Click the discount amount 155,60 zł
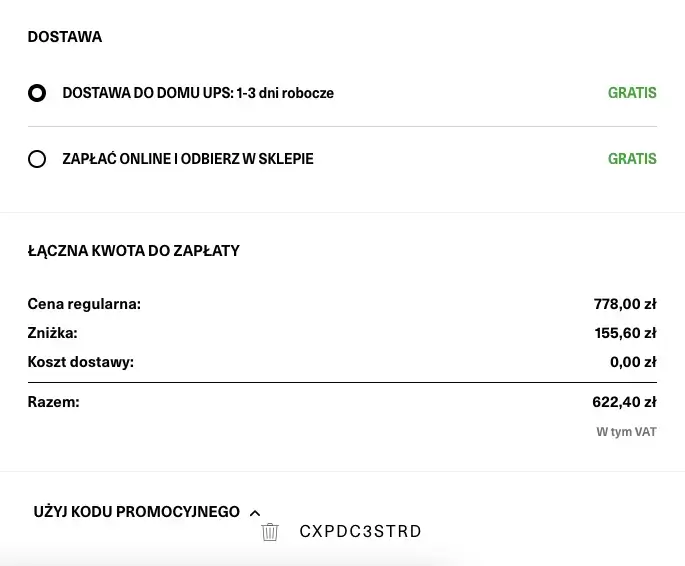 624,333
